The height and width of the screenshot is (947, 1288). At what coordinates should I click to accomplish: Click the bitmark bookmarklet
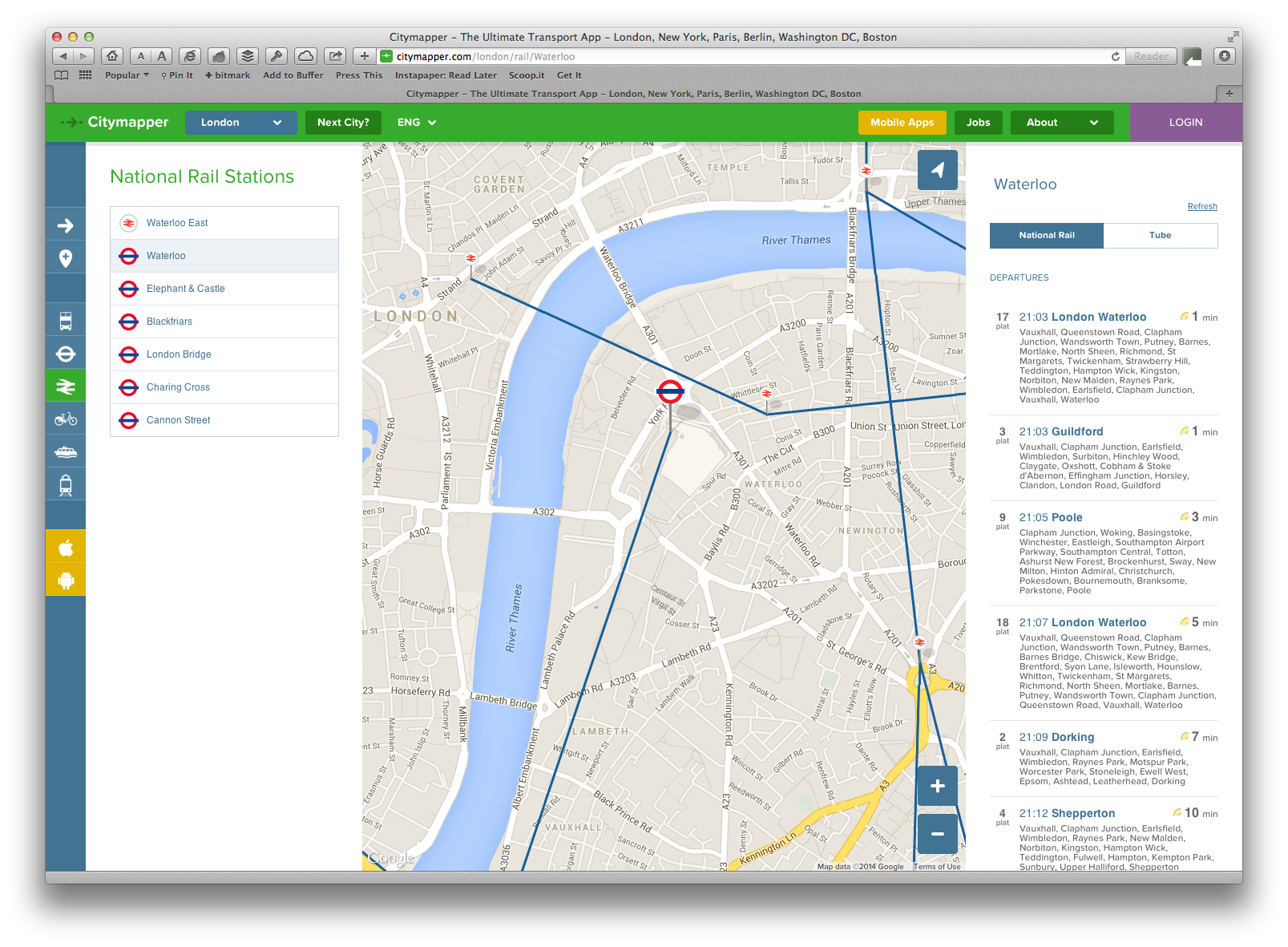click(228, 75)
